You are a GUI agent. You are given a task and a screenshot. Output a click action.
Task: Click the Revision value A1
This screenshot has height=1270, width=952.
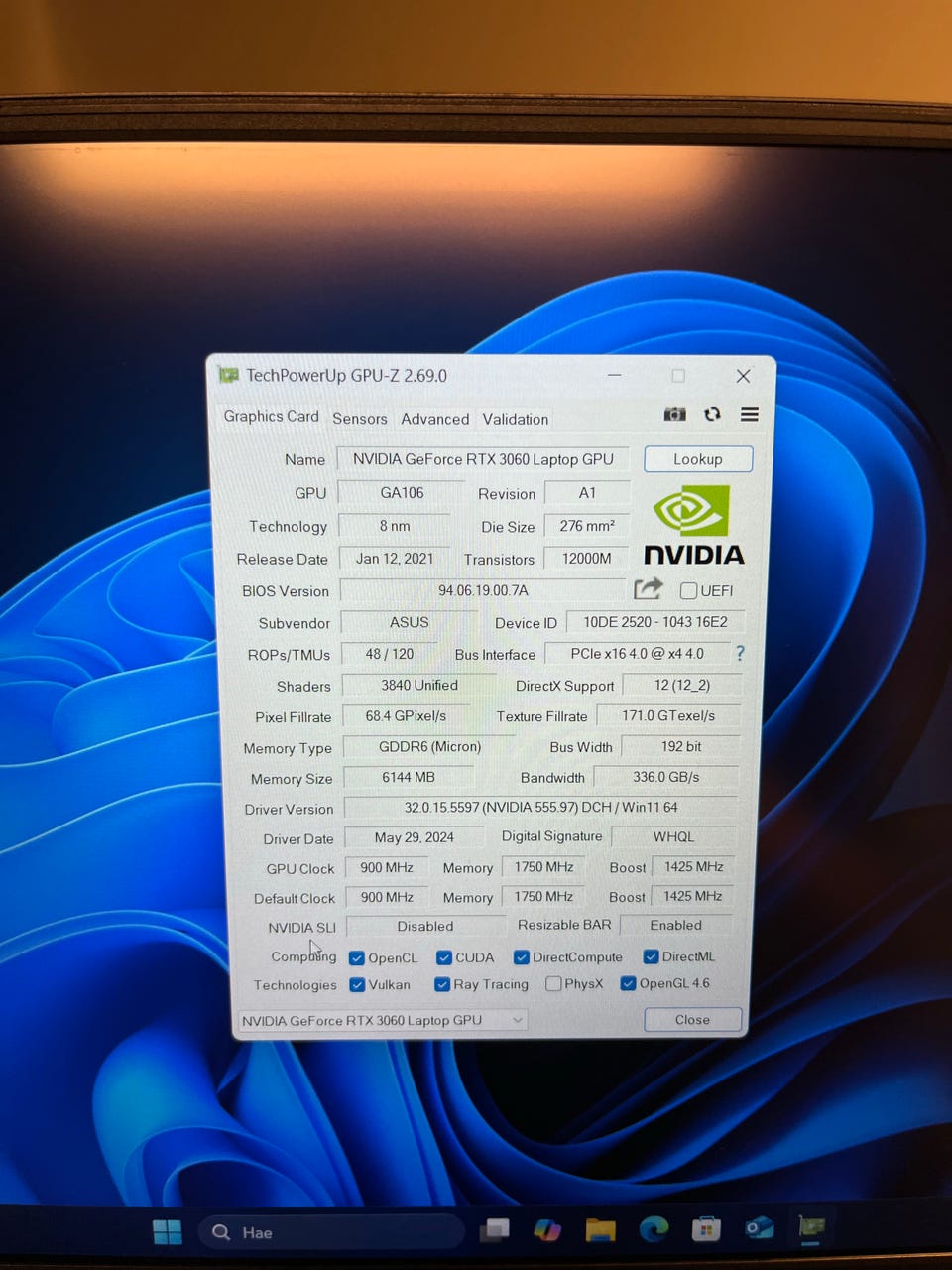click(x=587, y=493)
